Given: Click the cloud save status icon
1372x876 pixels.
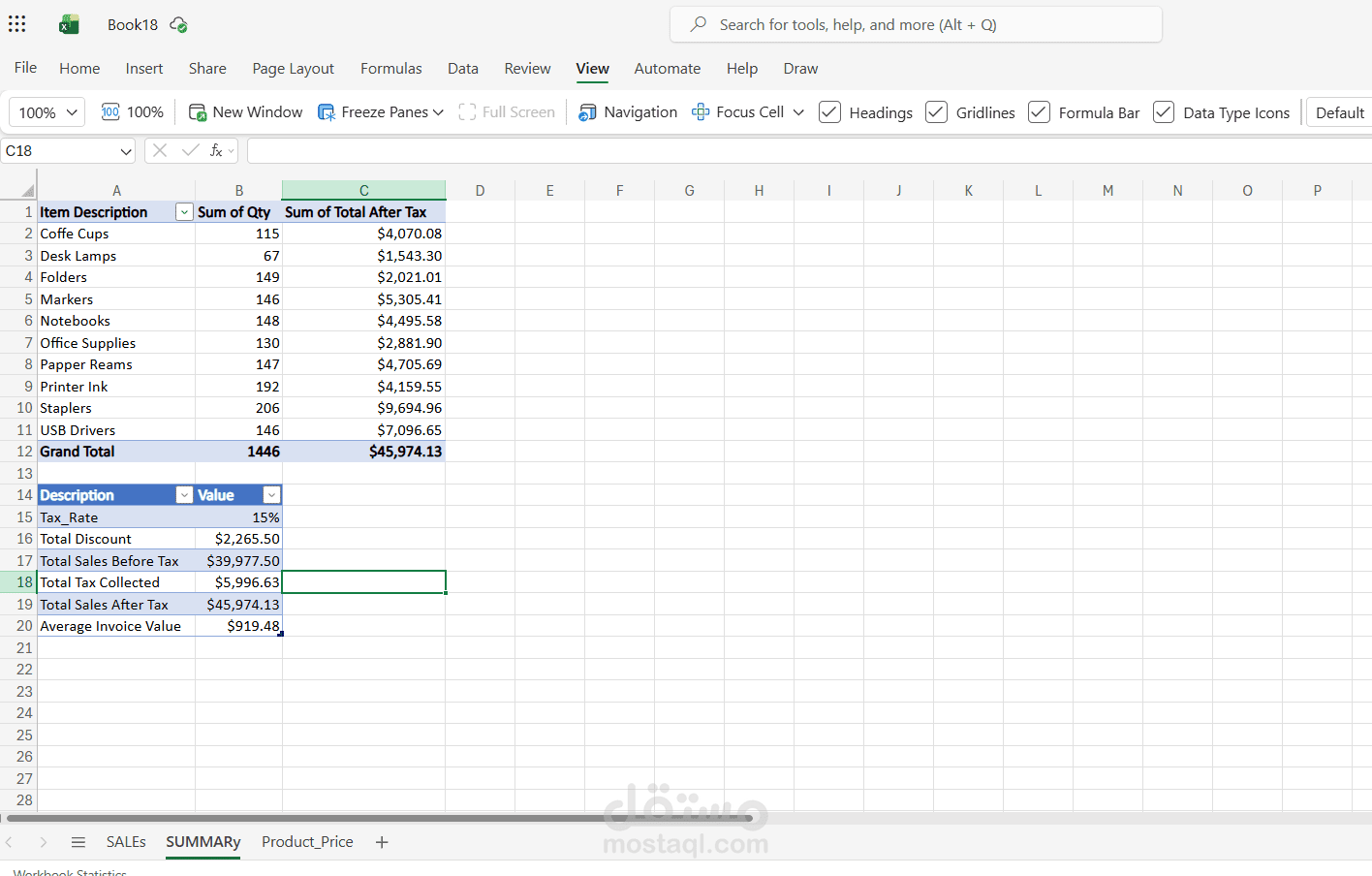Looking at the screenshot, I should 178,24.
